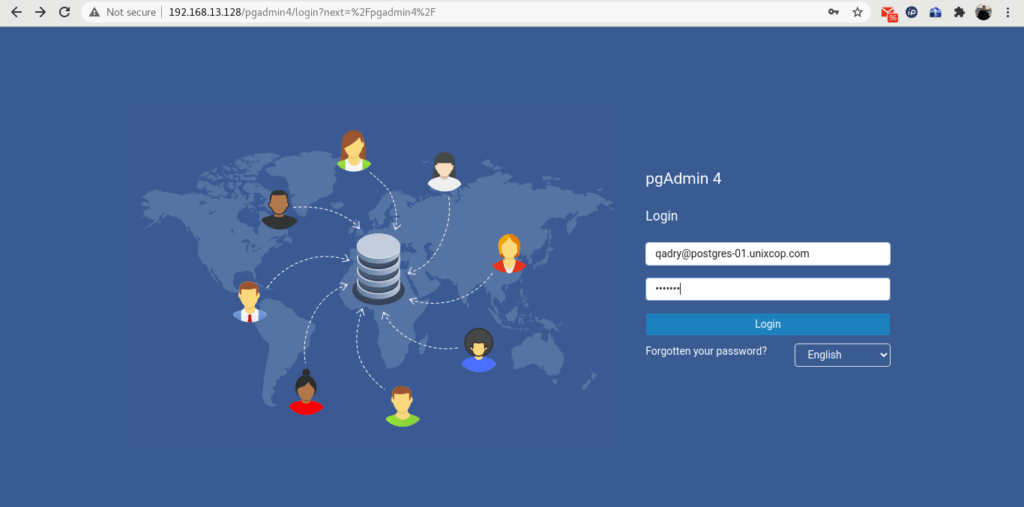Click the afro-haired avatar in blue shirt
The image size is (1024, 507).
[x=479, y=350]
